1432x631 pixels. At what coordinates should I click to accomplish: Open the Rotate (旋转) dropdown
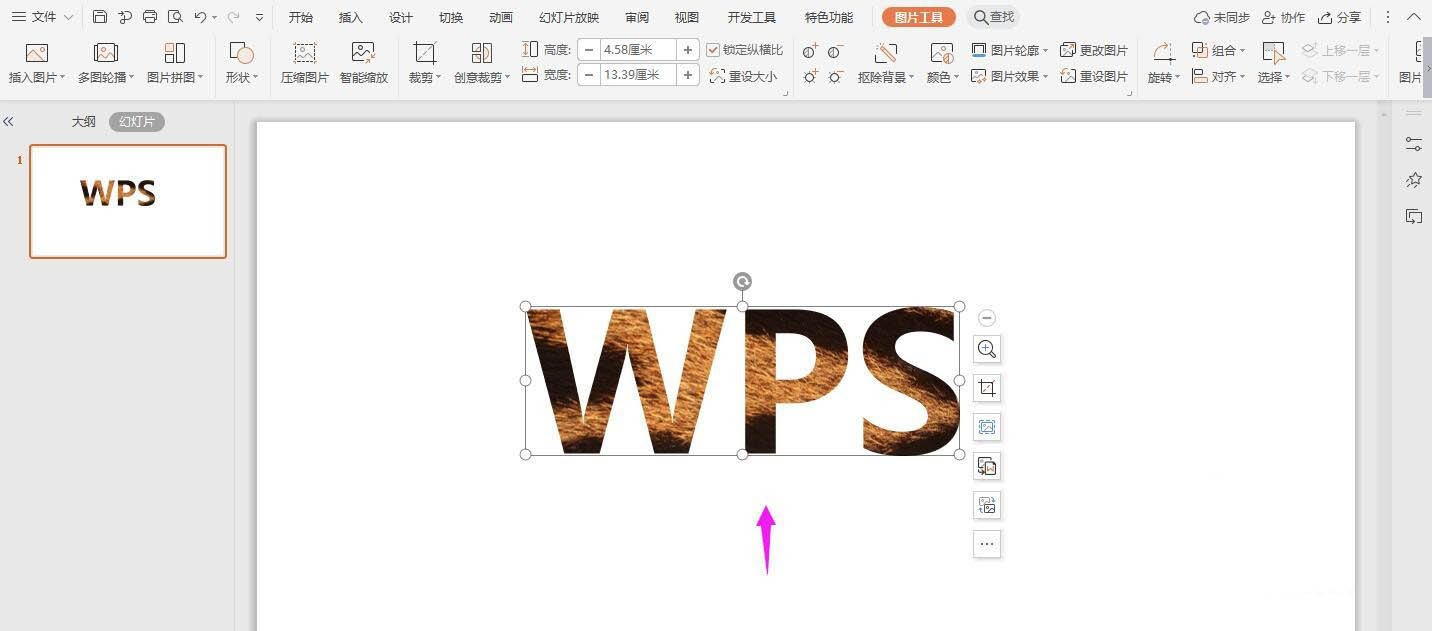pyautogui.click(x=1163, y=77)
